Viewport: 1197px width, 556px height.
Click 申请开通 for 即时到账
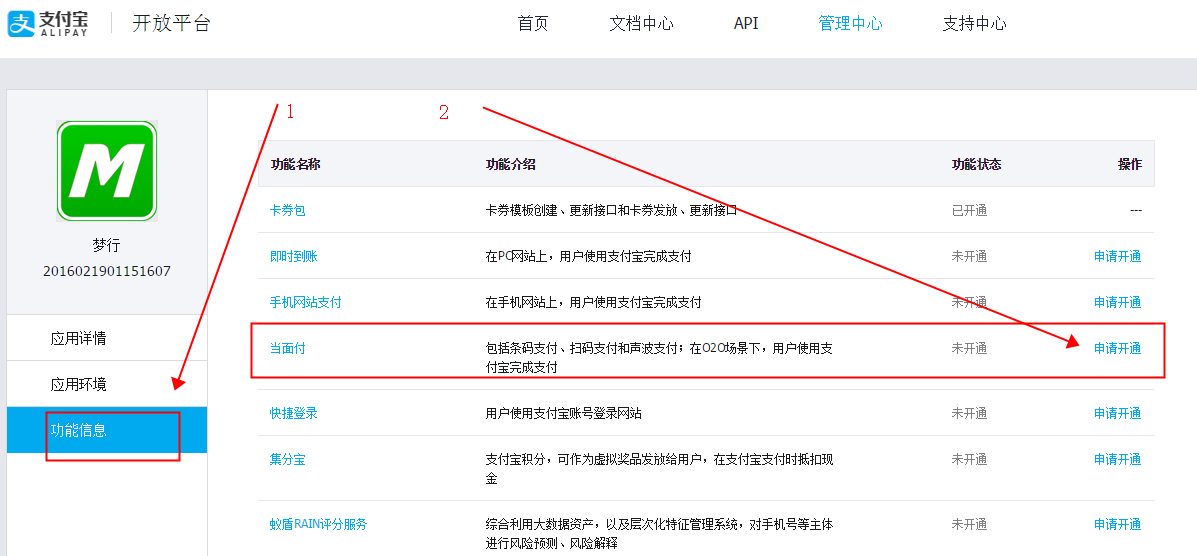coord(1118,257)
